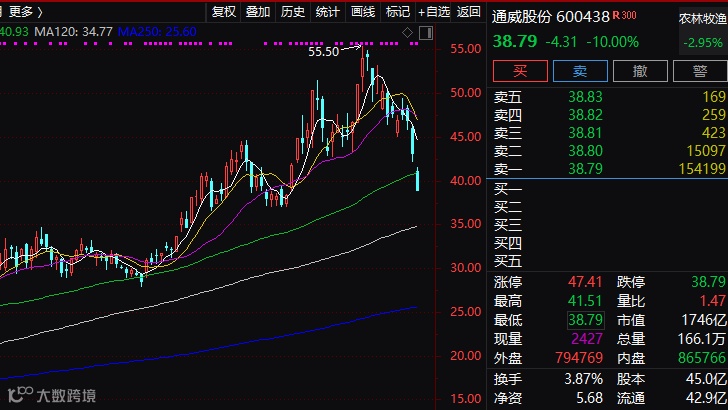The width and height of the screenshot is (728, 410).
Task: Select the 卖二 price 38.80
Action: [585, 151]
